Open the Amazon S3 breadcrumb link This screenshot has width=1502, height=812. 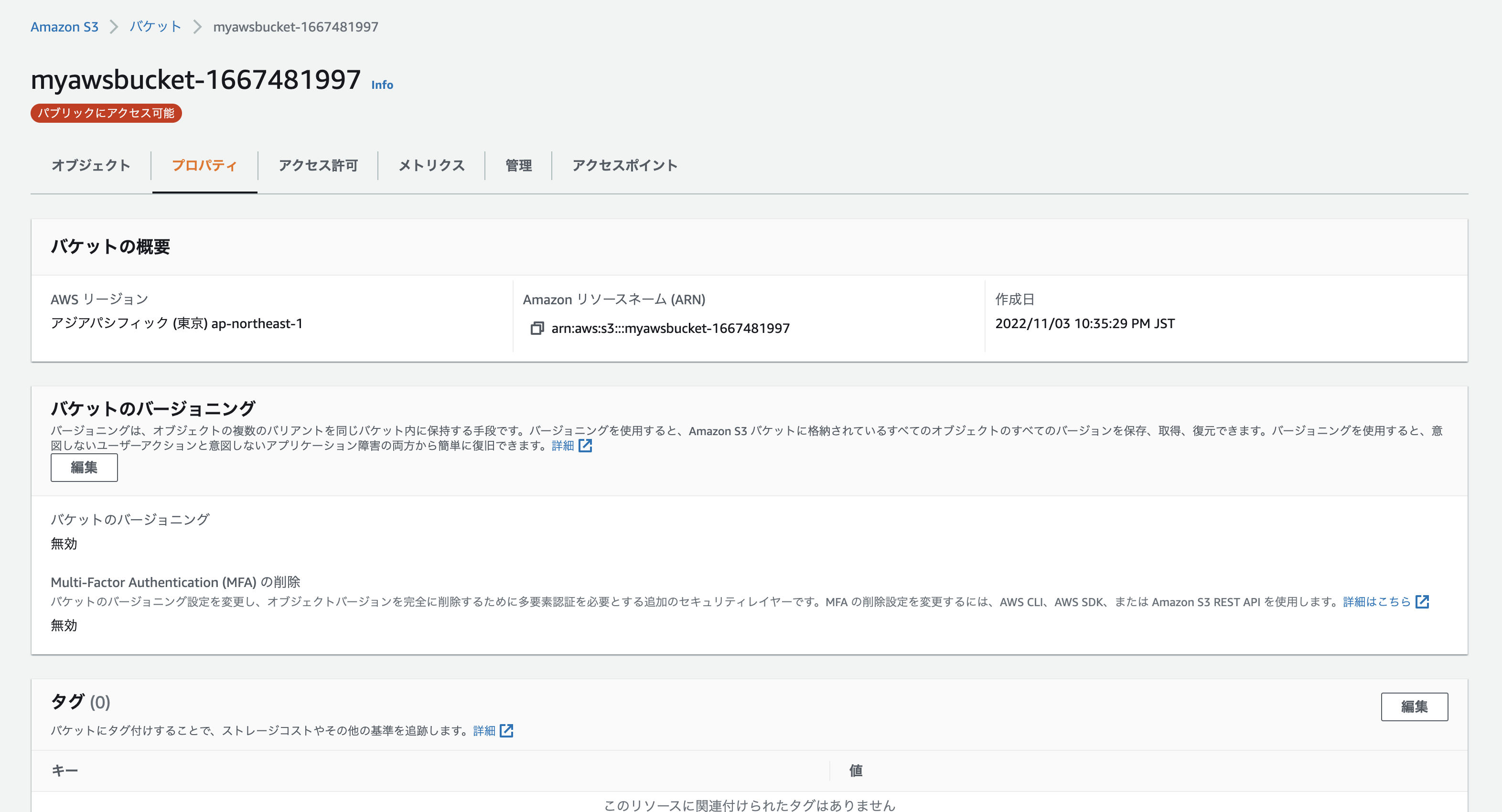[64, 26]
